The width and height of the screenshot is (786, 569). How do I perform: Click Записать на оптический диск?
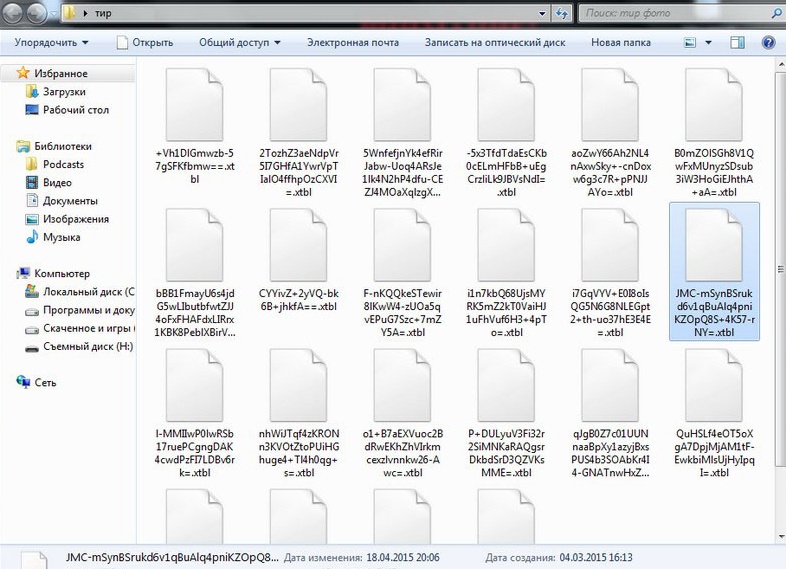[495, 43]
